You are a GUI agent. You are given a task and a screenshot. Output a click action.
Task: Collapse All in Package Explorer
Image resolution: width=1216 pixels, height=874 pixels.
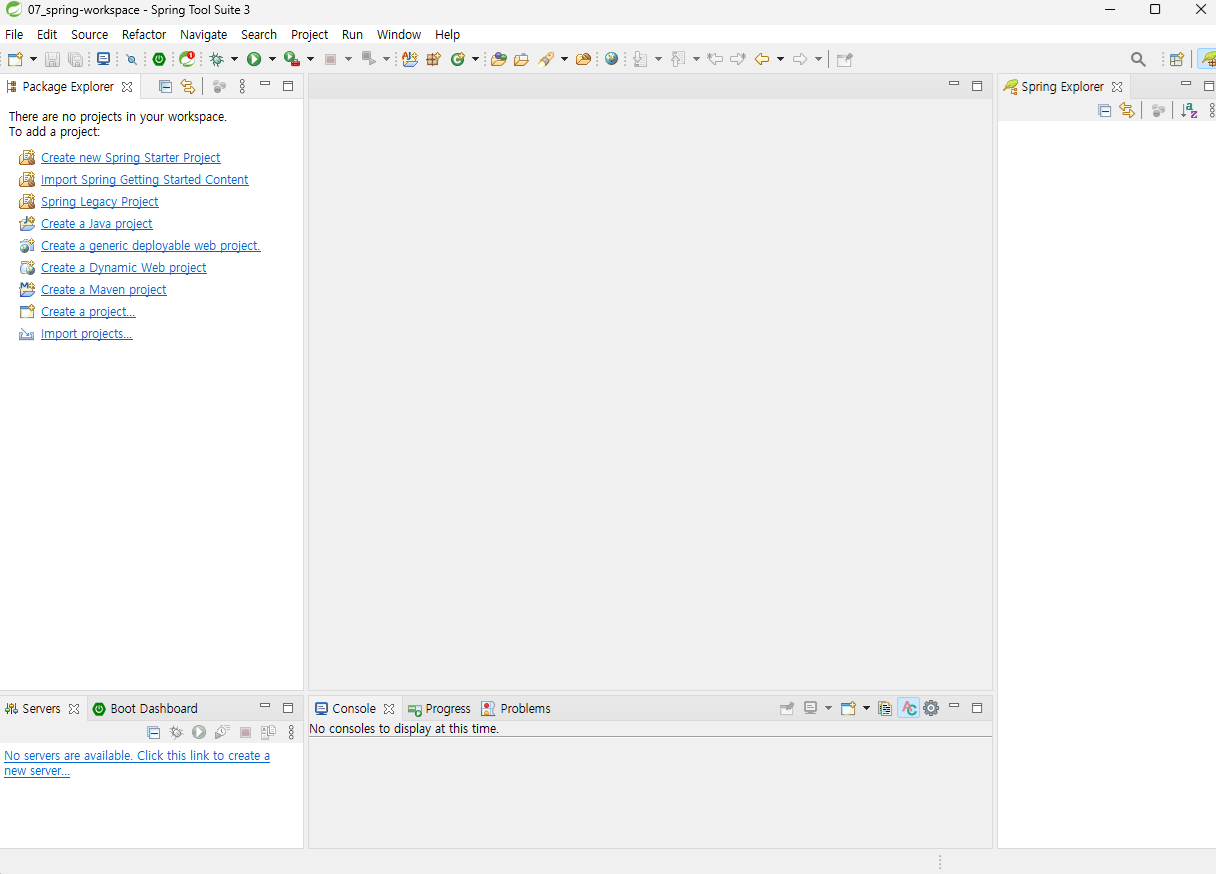pos(165,86)
